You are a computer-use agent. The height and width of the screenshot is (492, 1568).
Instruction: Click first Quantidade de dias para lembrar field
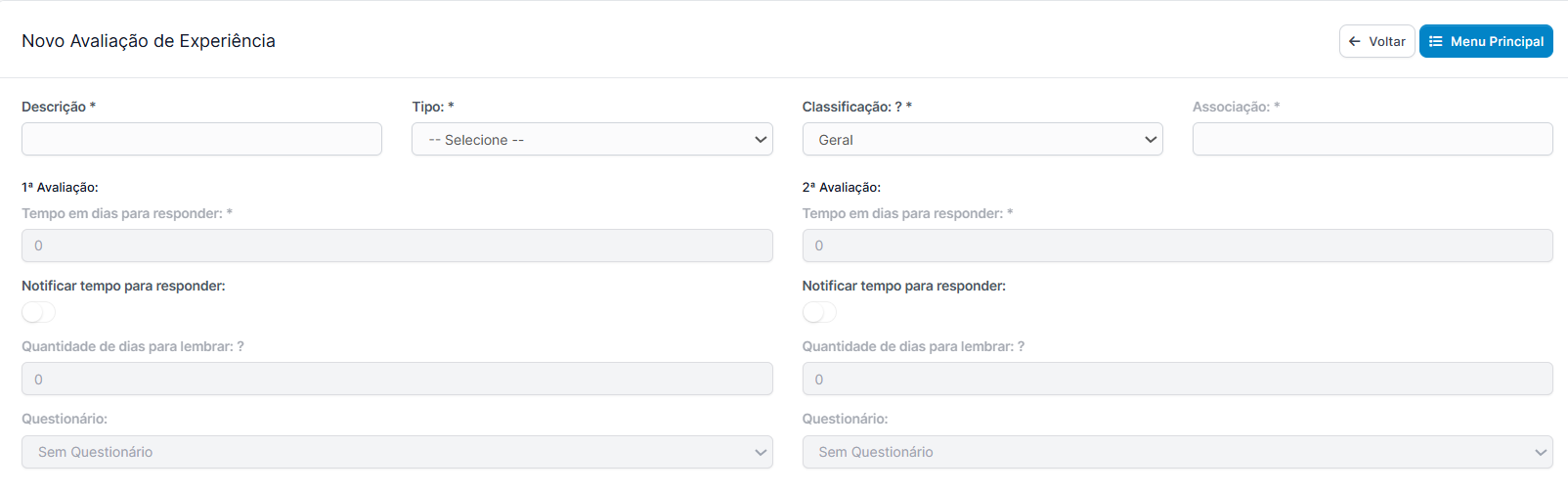click(397, 379)
